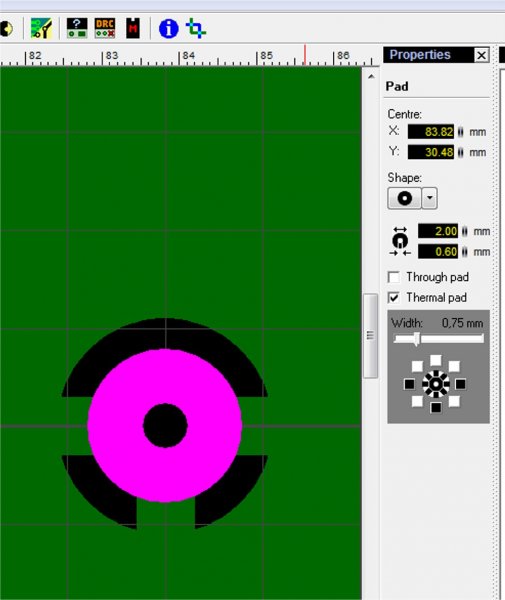The image size is (505, 600).
Task: Click the black drill hole of pad
Action: pyautogui.click(x=165, y=425)
